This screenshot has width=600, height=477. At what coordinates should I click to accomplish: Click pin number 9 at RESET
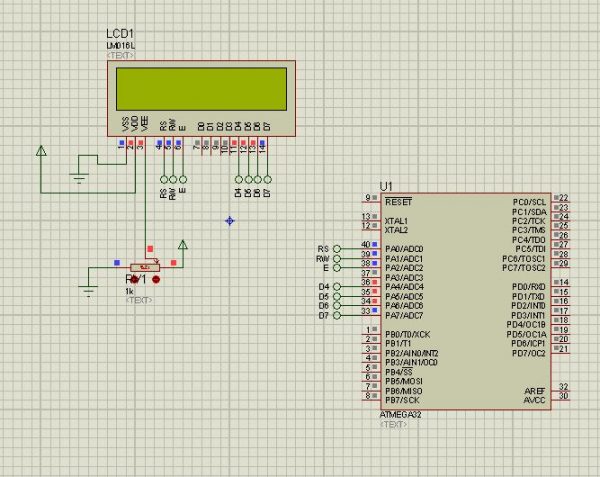368,197
